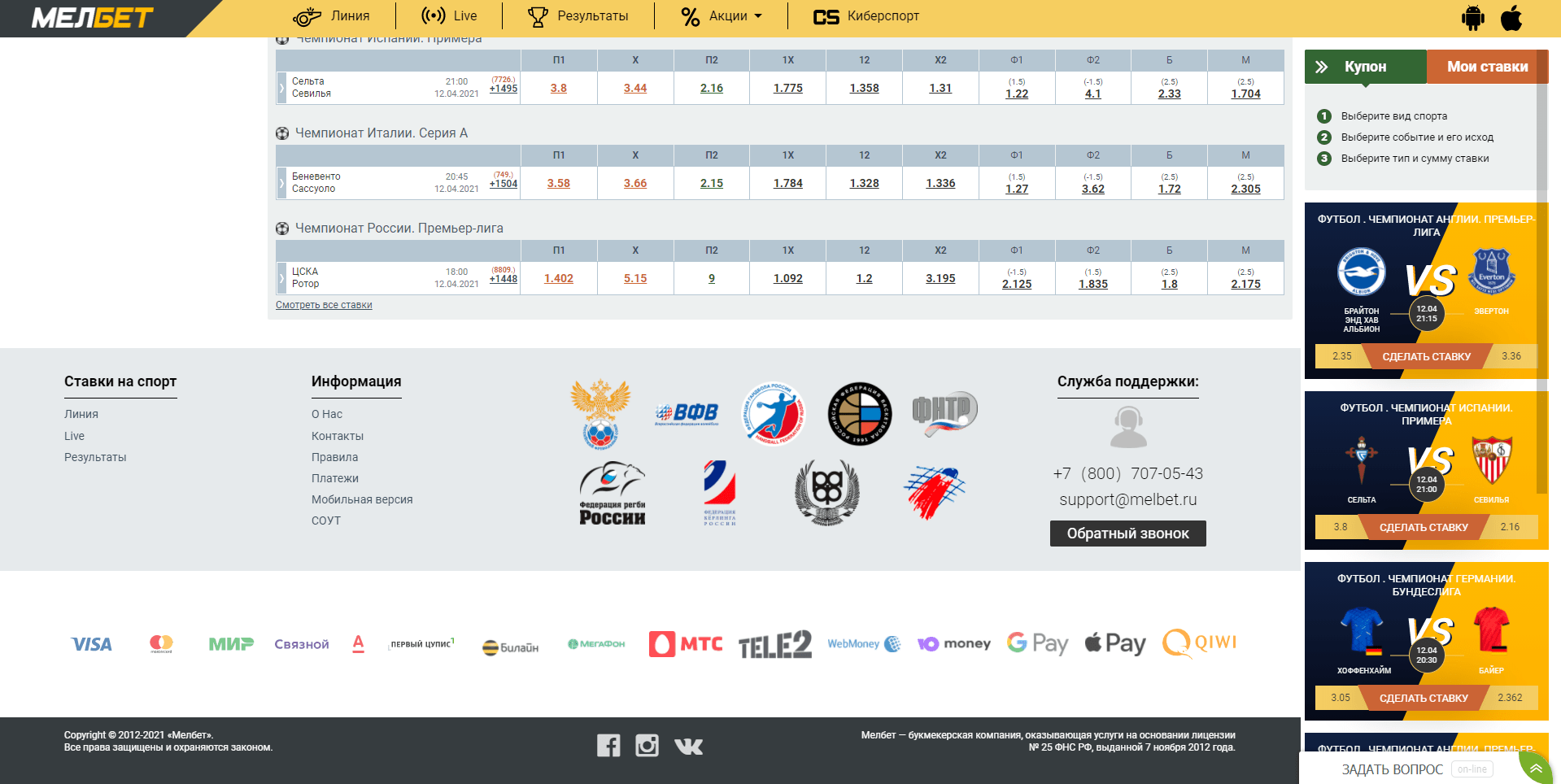Image resolution: width=1561 pixels, height=784 pixels.
Task: Open the Apple app download icon
Action: (1511, 17)
